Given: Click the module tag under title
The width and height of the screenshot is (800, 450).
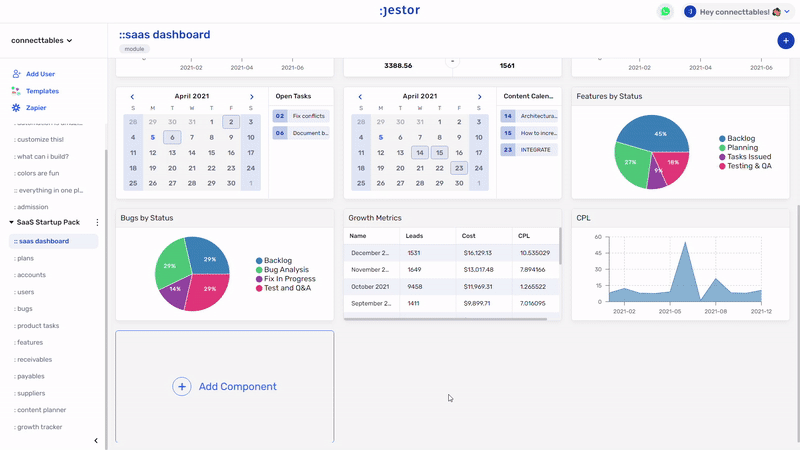Looking at the screenshot, I should [x=135, y=49].
